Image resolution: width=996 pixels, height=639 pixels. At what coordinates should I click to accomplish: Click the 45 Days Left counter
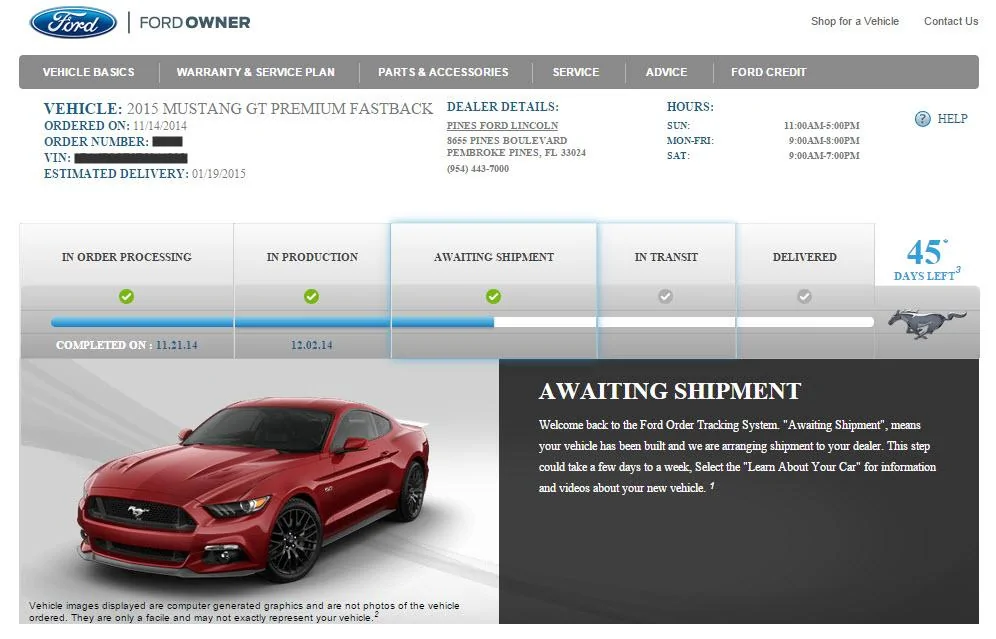coord(927,260)
